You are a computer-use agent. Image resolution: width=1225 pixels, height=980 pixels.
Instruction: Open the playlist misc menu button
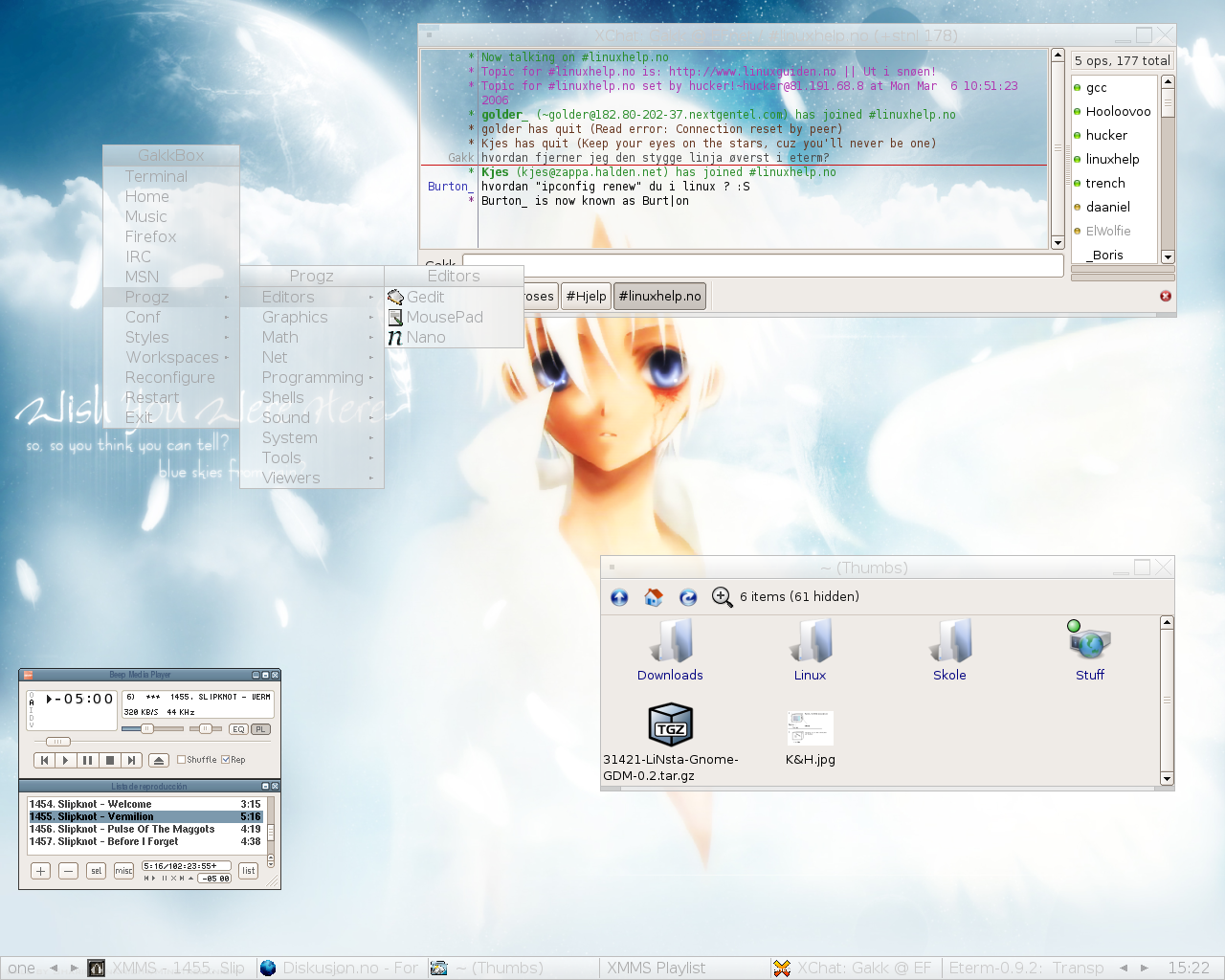coord(123,871)
